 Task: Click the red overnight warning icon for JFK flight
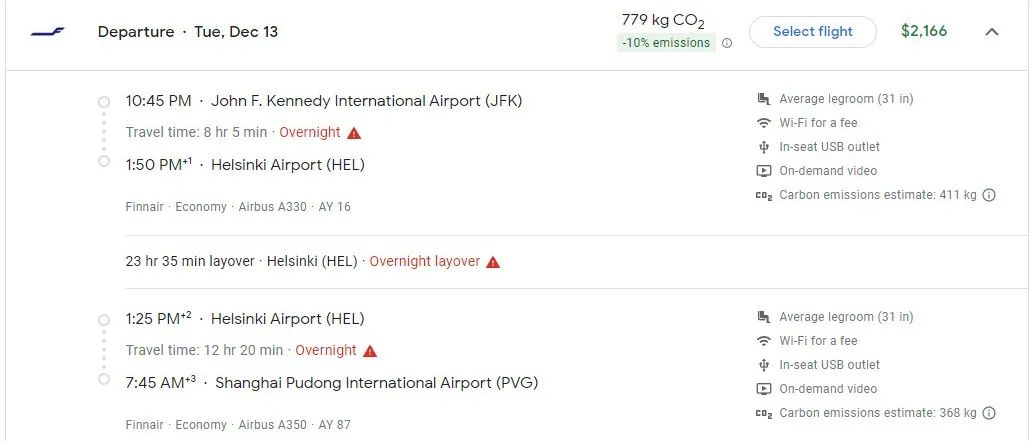[x=354, y=132]
